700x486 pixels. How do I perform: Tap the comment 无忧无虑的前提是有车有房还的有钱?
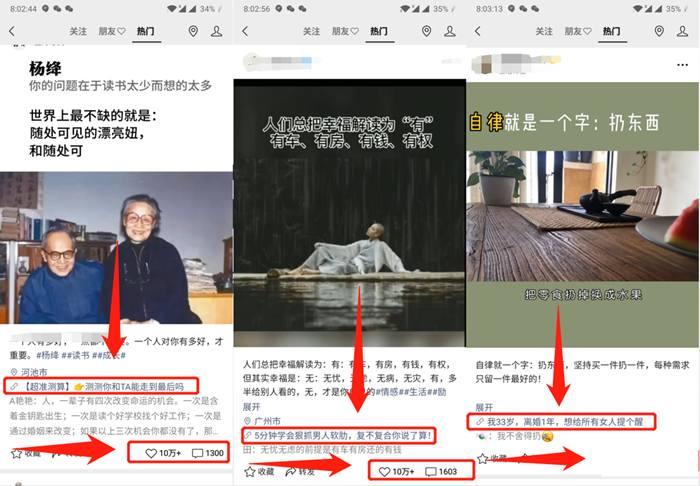click(322, 449)
